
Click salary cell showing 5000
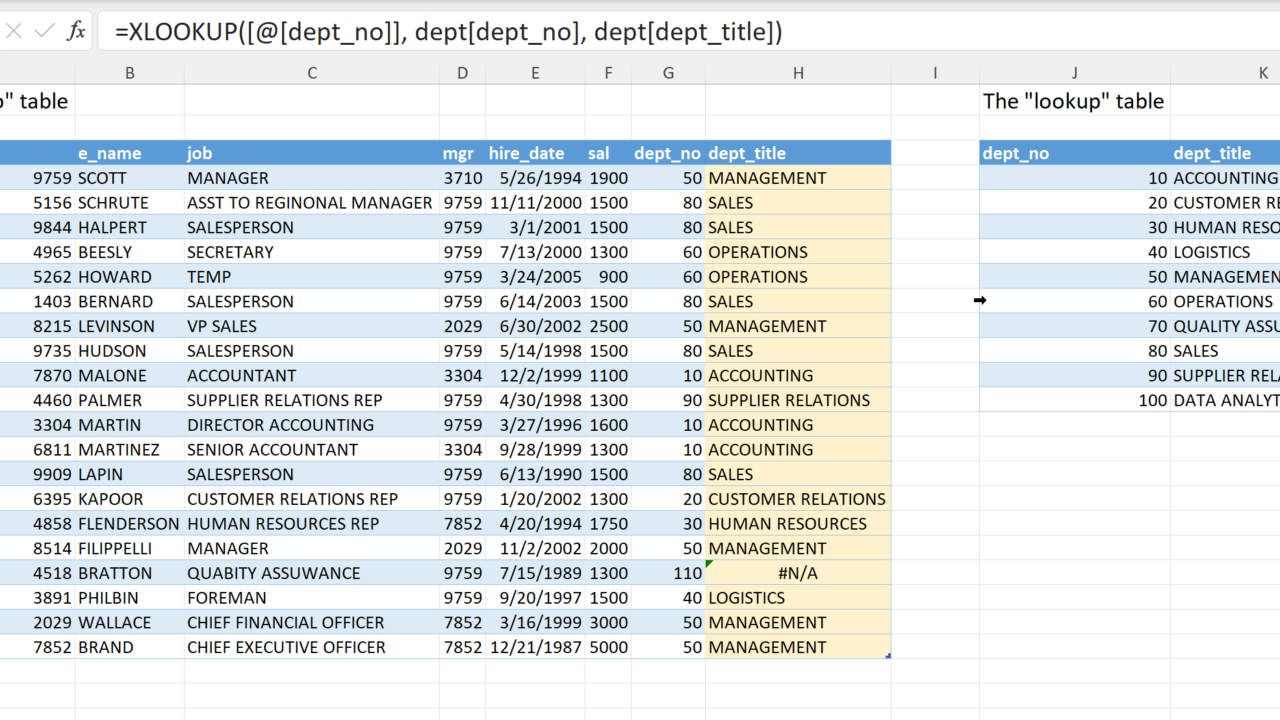tap(608, 647)
